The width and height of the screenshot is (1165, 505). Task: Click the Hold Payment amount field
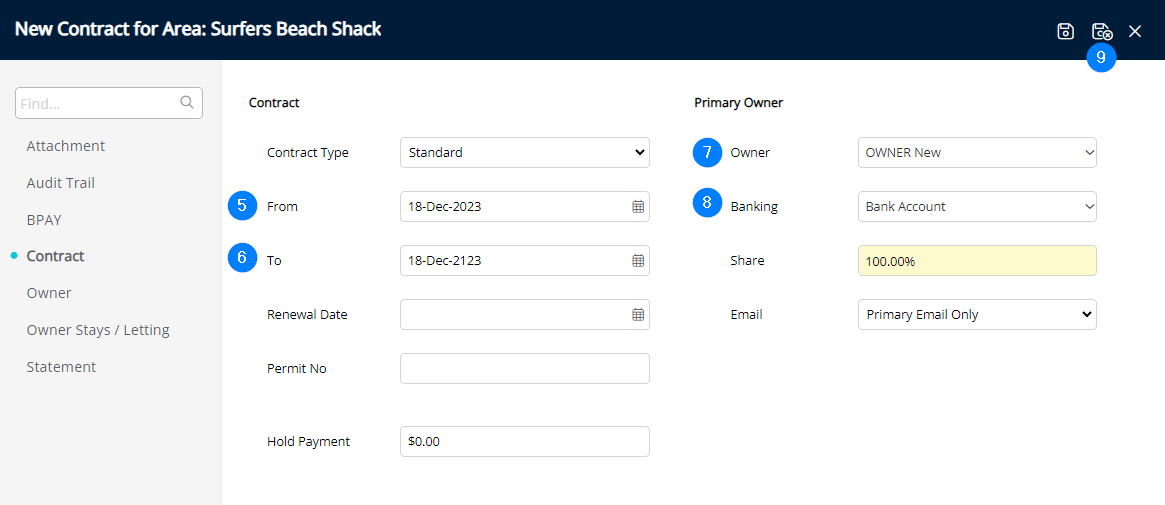(524, 442)
